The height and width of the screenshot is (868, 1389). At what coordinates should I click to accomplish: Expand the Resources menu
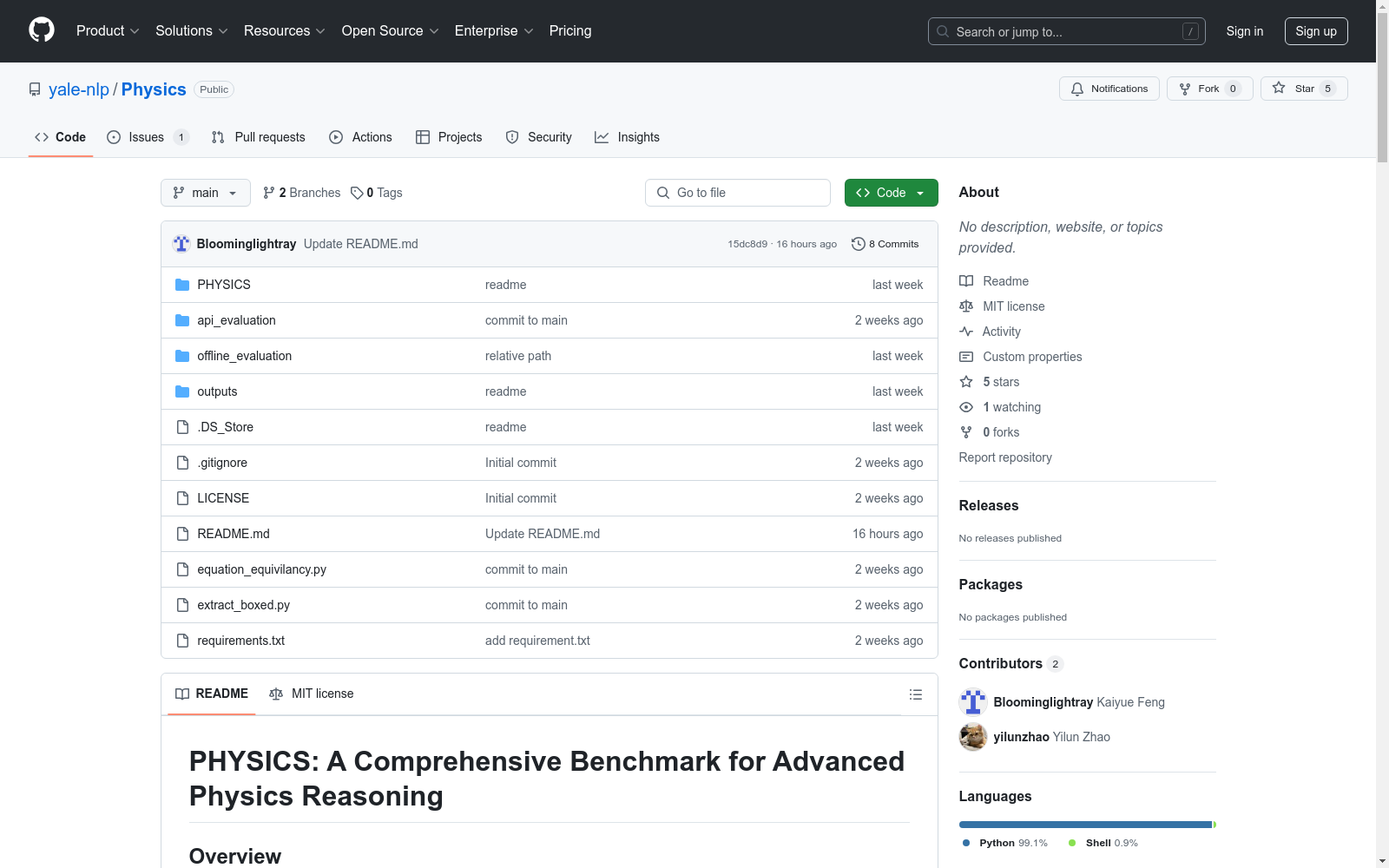pyautogui.click(x=285, y=31)
